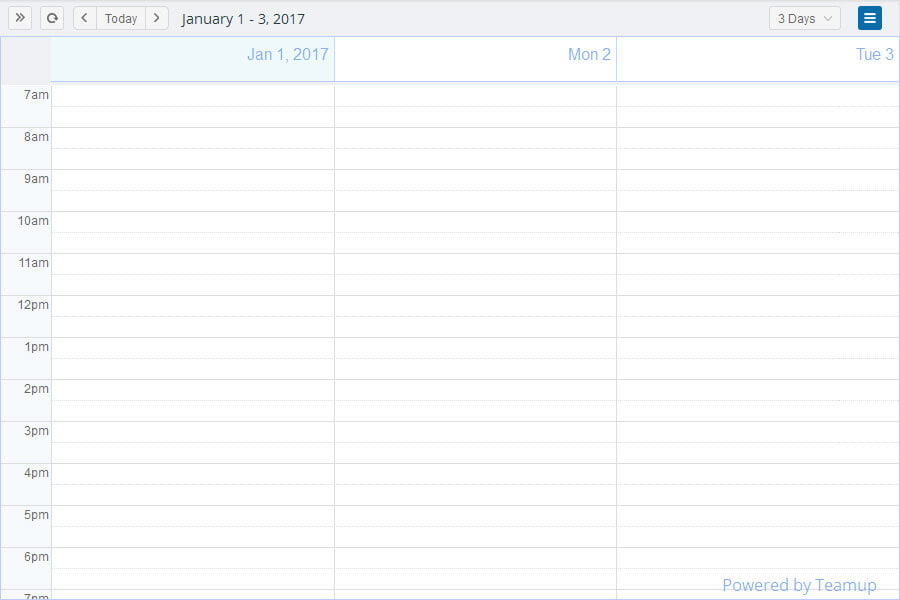Click the 5pm slot on Jan 1
The width and height of the screenshot is (900, 600).
[192, 516]
